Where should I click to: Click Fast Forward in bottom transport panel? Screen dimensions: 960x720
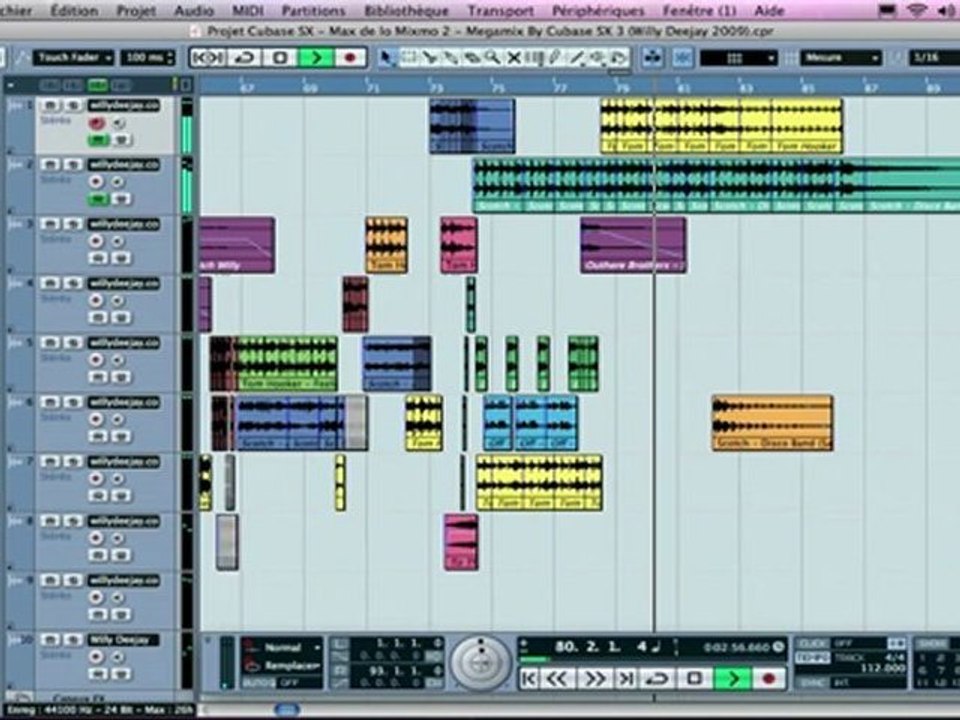tap(594, 678)
